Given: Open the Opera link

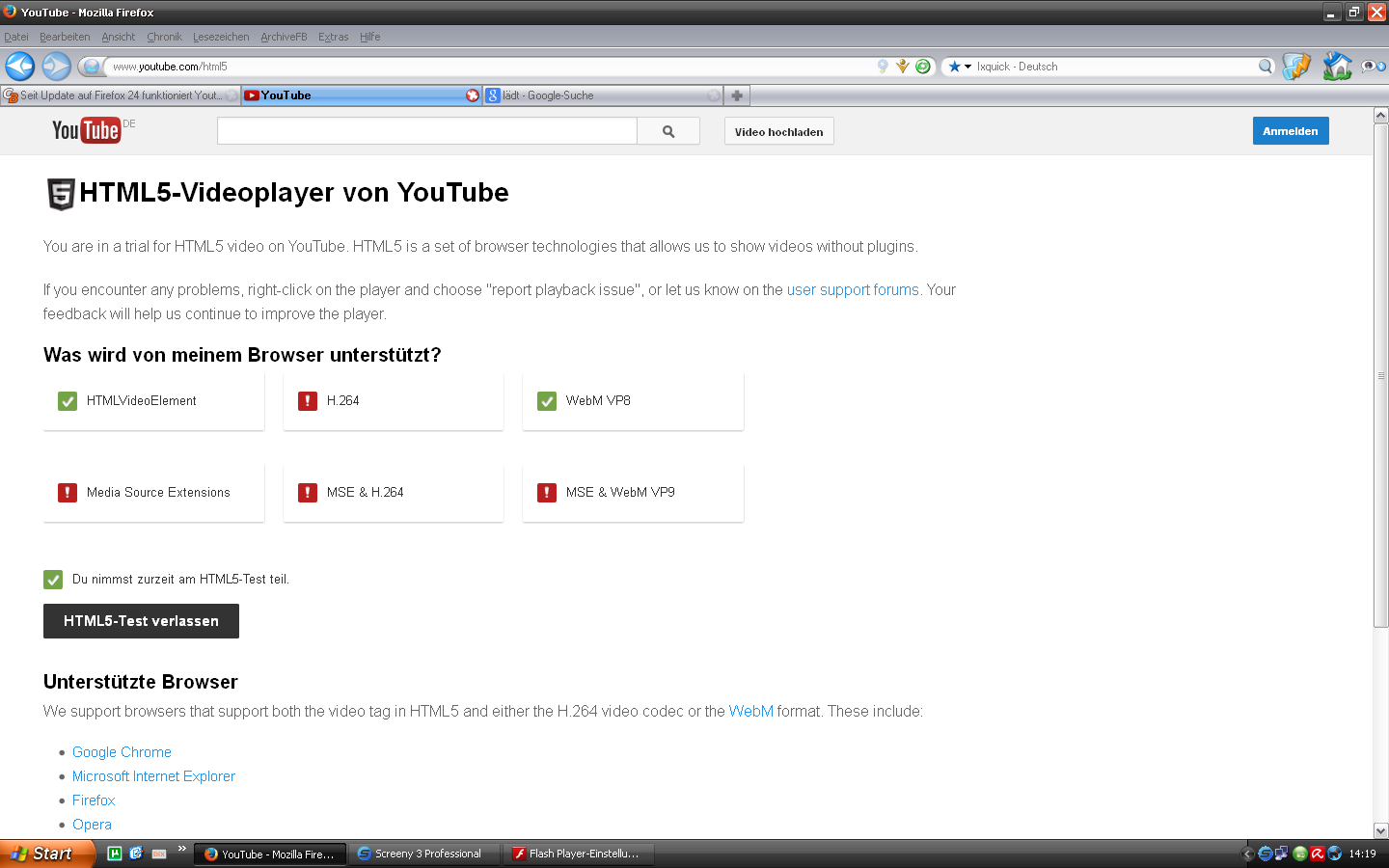Looking at the screenshot, I should pos(92,825).
